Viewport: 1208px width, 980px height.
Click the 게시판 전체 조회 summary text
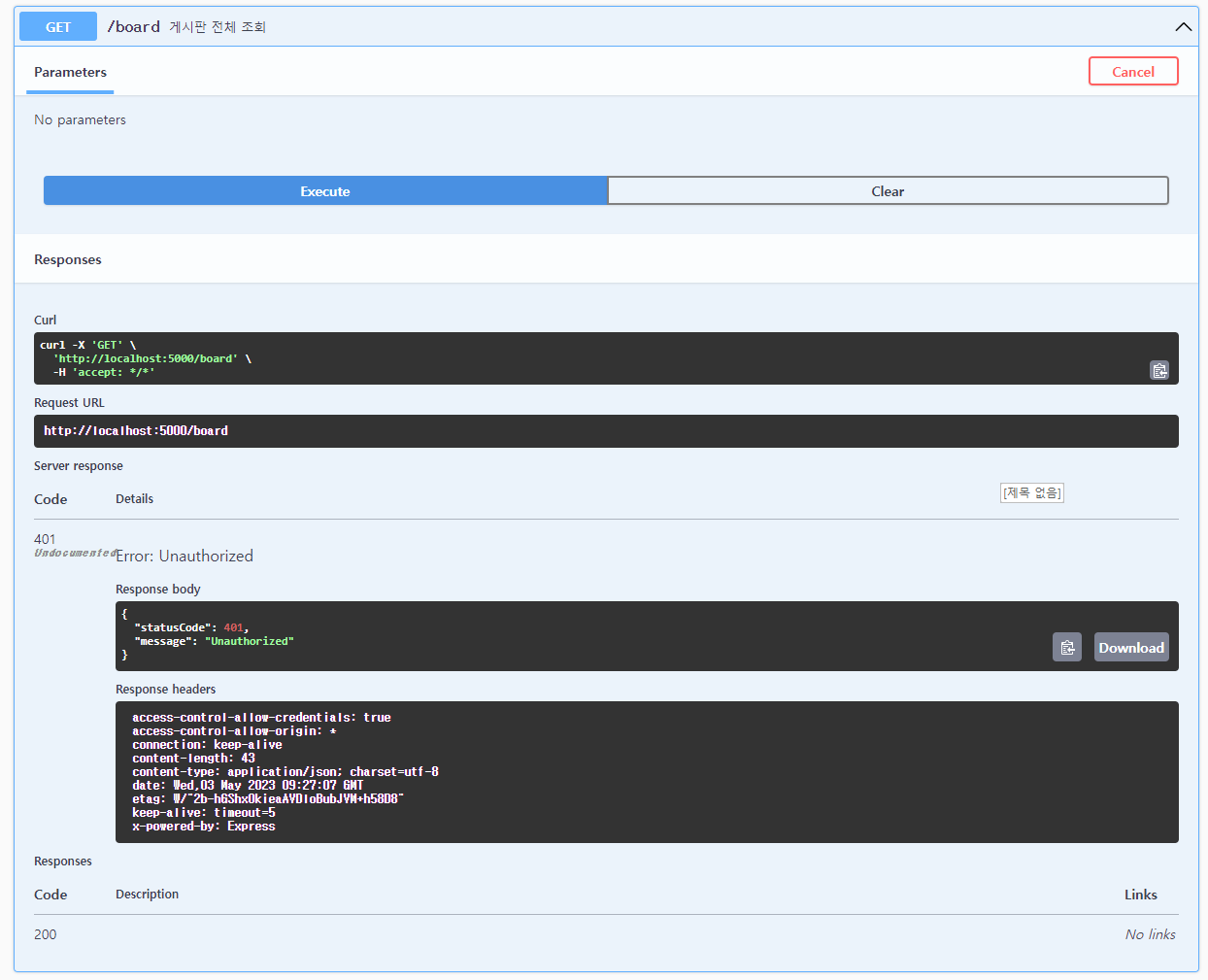tap(218, 27)
